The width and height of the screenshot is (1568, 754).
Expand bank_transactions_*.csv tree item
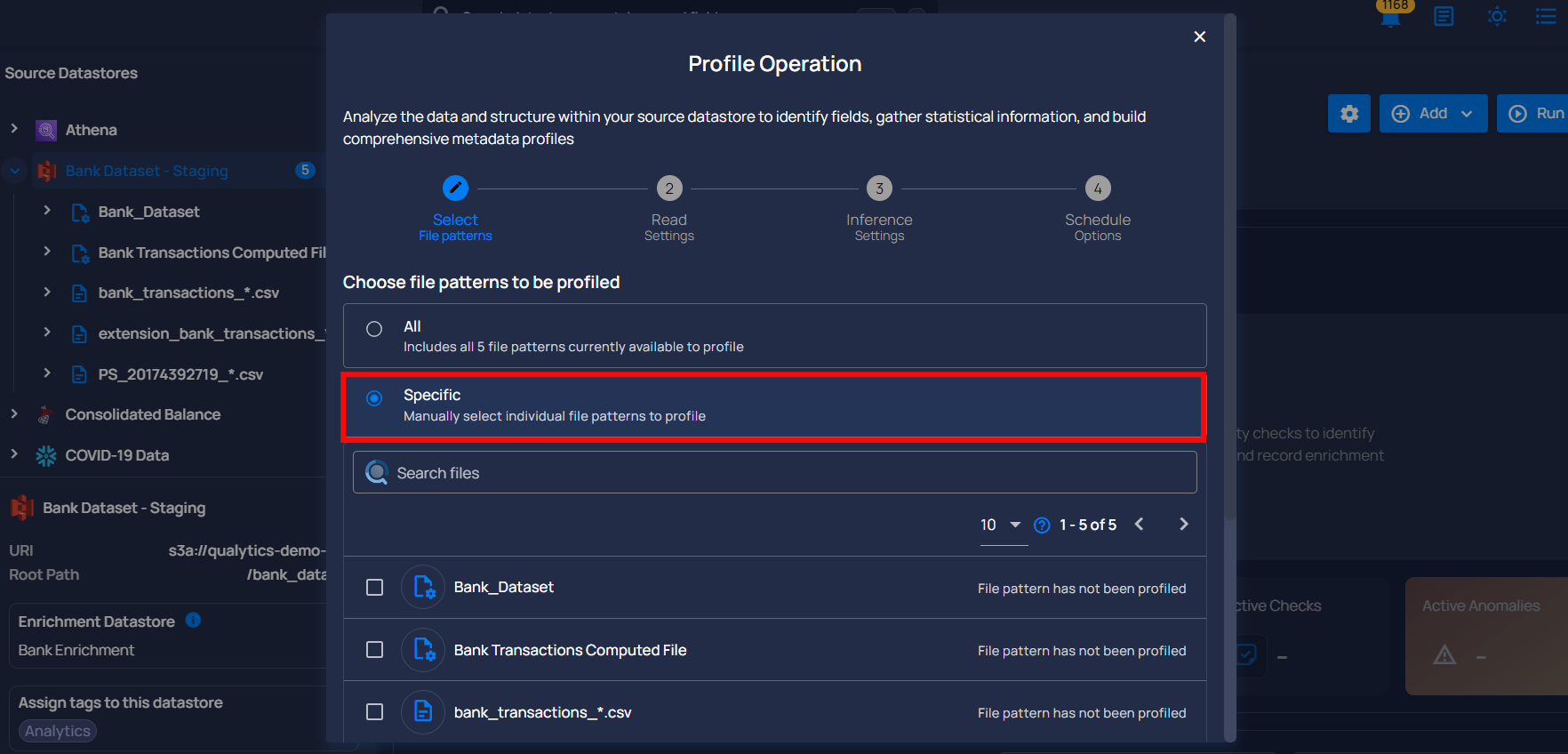47,292
